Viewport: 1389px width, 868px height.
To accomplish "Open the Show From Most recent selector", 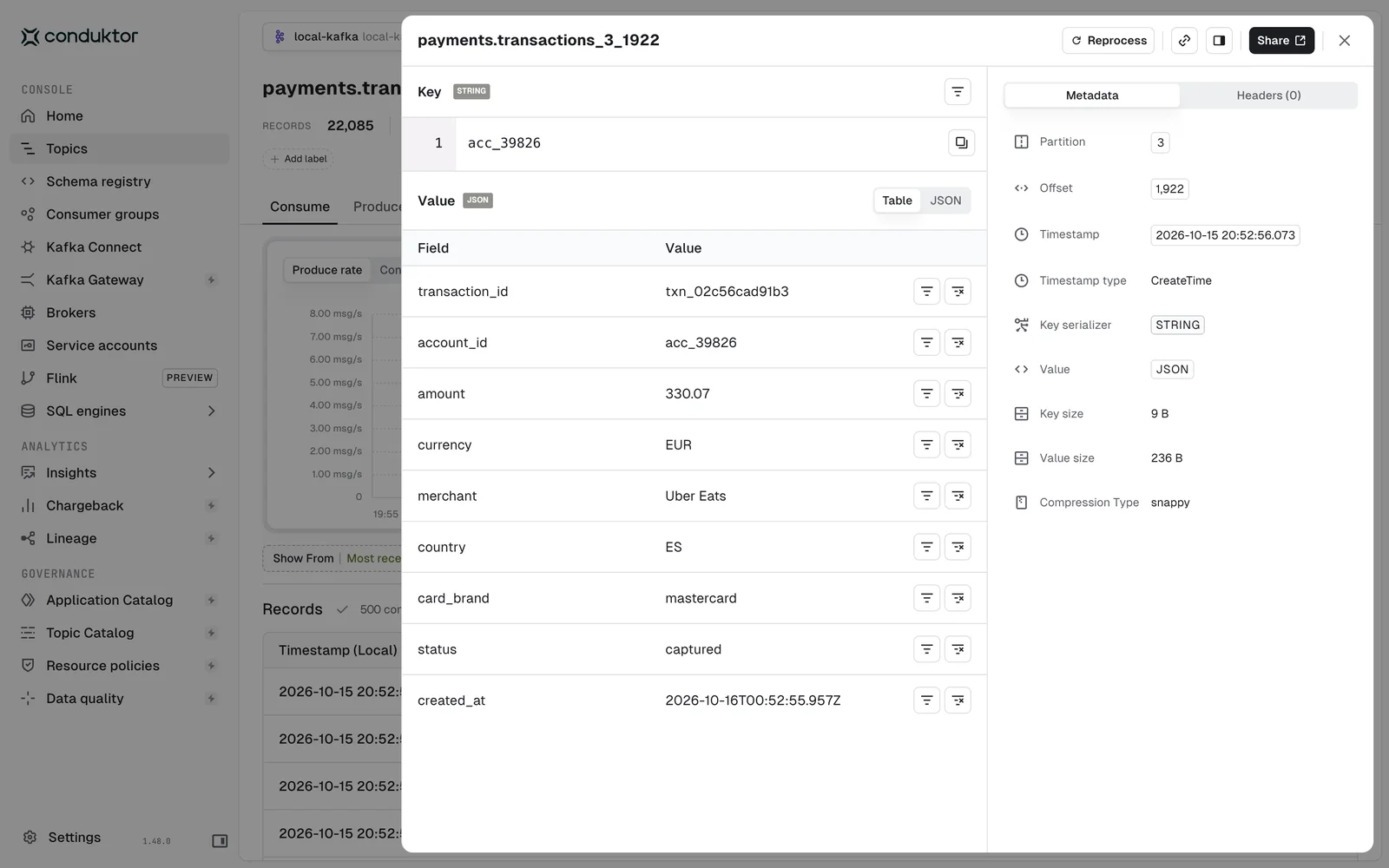I will (x=333, y=559).
